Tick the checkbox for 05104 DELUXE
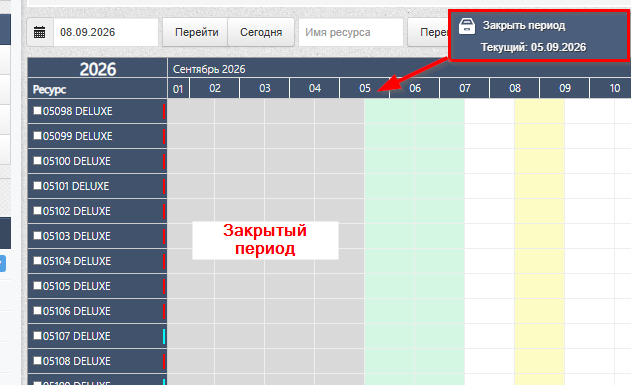Screen dimensions: 631x385 pos(37,260)
